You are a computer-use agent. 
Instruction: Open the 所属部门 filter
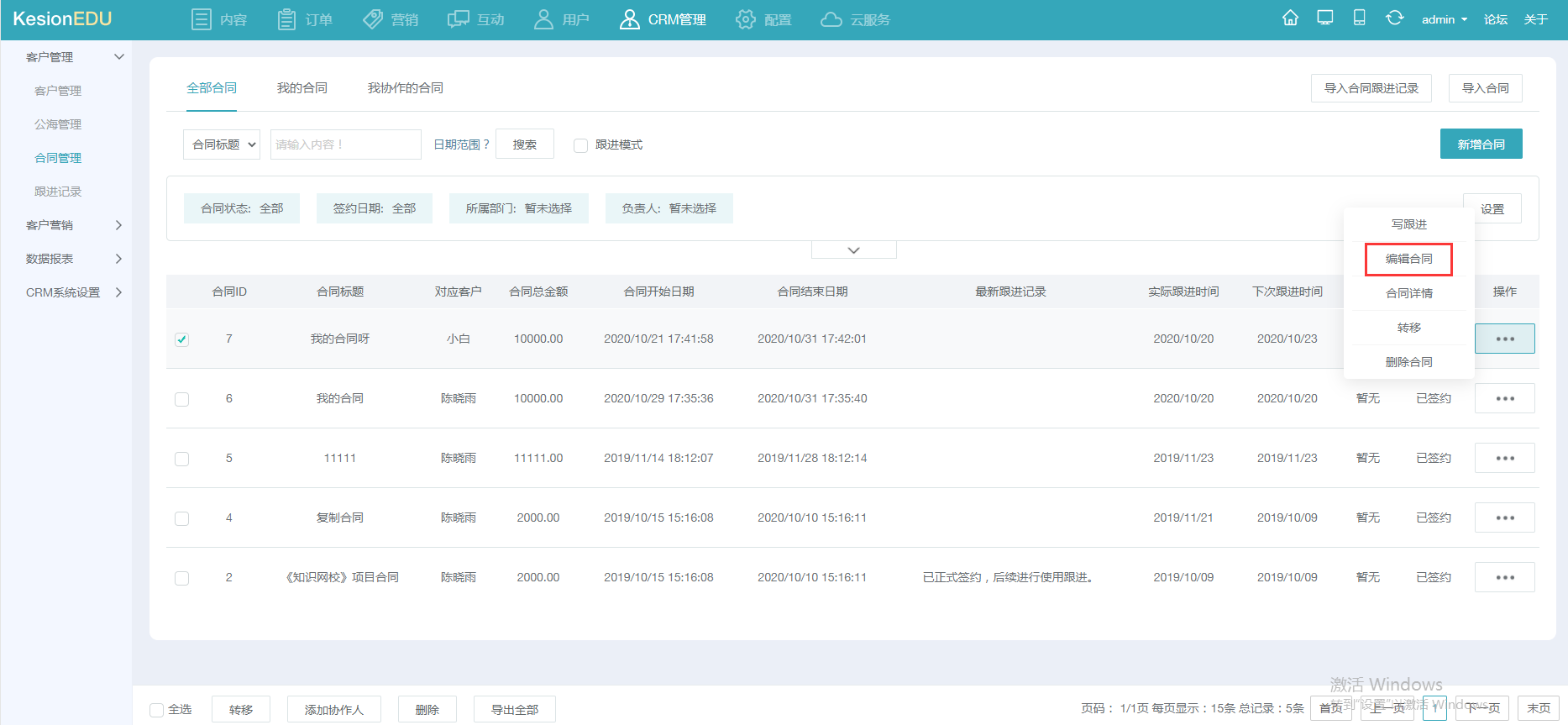click(519, 208)
